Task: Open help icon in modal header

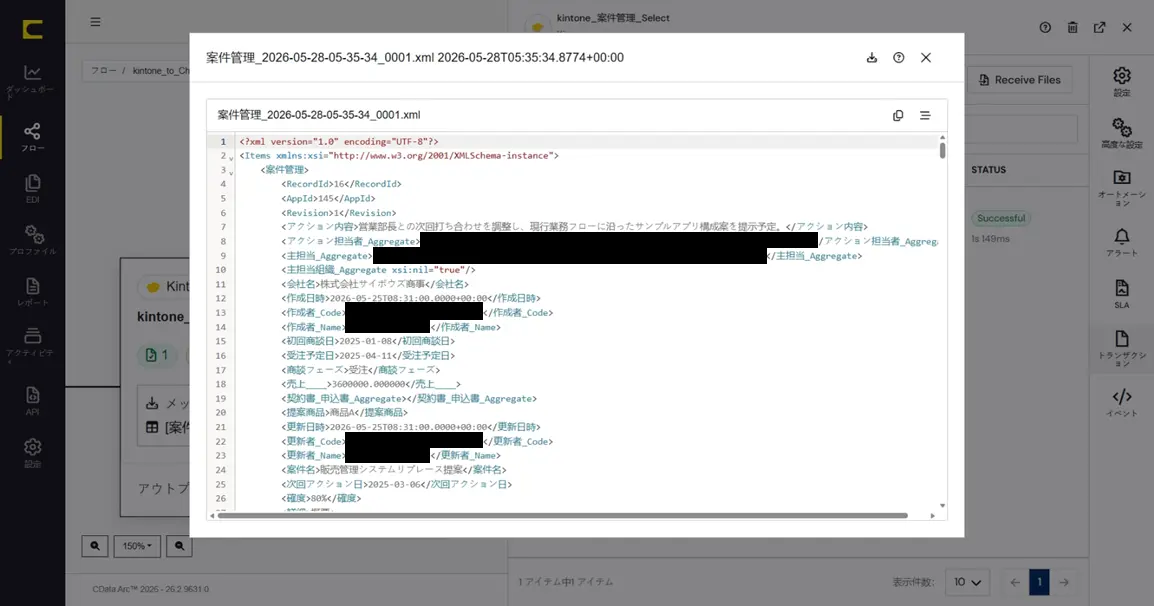Action: click(899, 57)
